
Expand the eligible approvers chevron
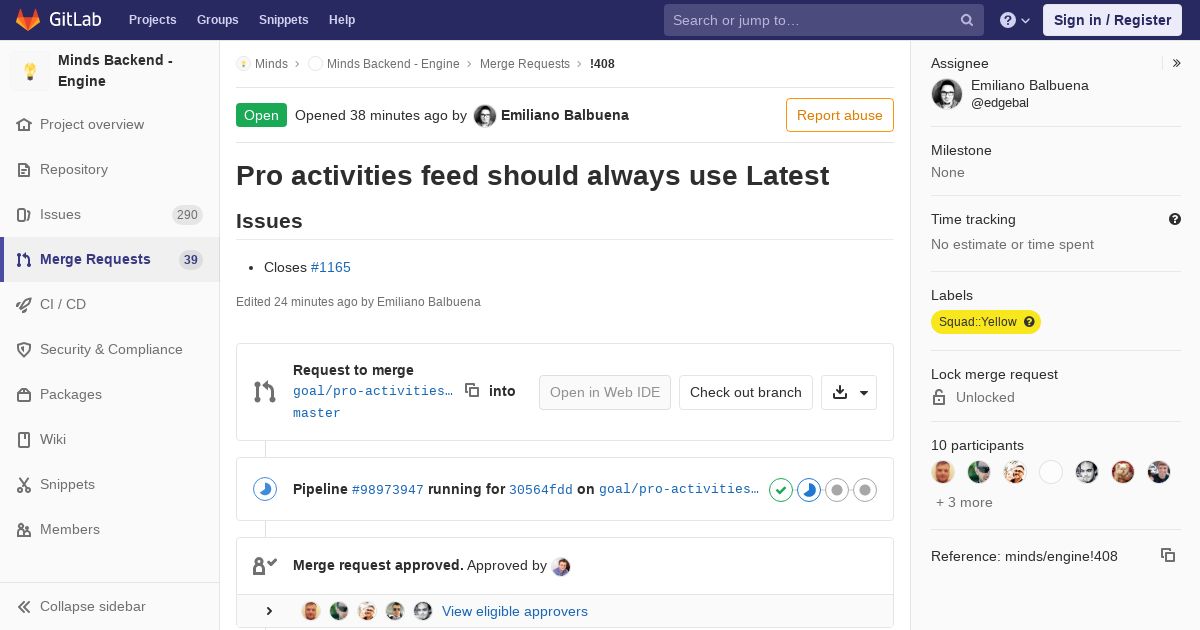pos(269,611)
